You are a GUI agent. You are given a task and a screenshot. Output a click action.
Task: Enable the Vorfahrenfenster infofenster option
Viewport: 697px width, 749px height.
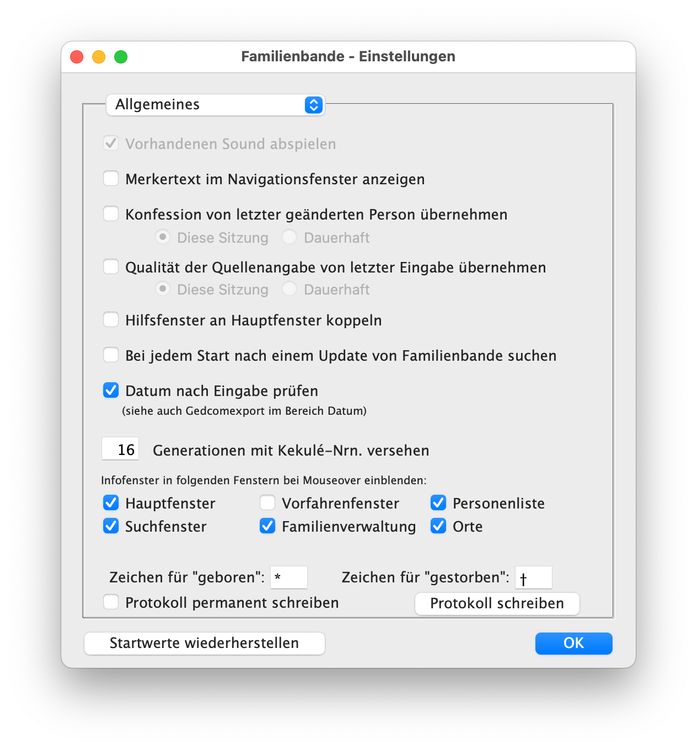(x=267, y=503)
